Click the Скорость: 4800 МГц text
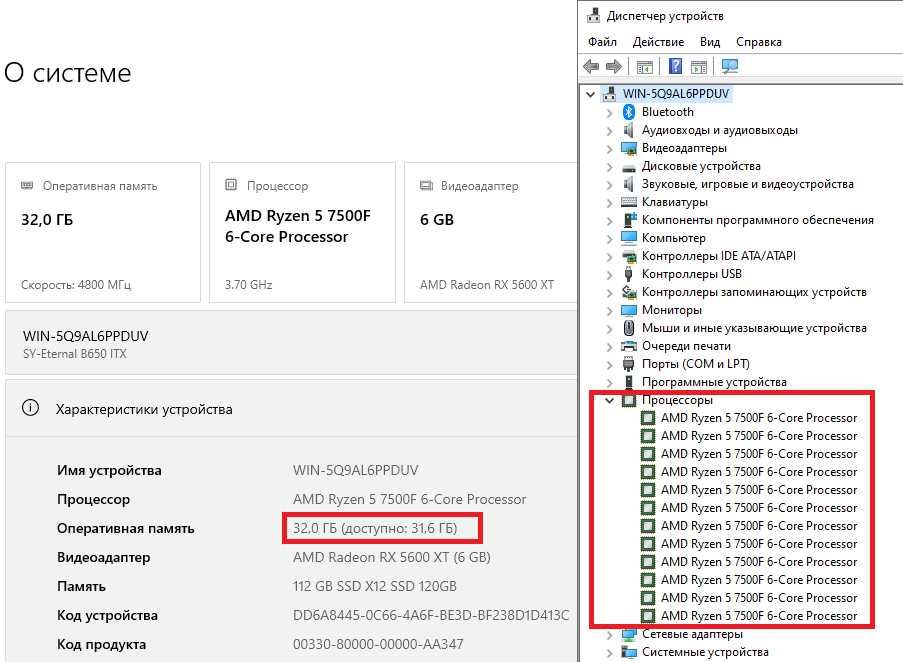Image resolution: width=903 pixels, height=662 pixels. (x=76, y=284)
